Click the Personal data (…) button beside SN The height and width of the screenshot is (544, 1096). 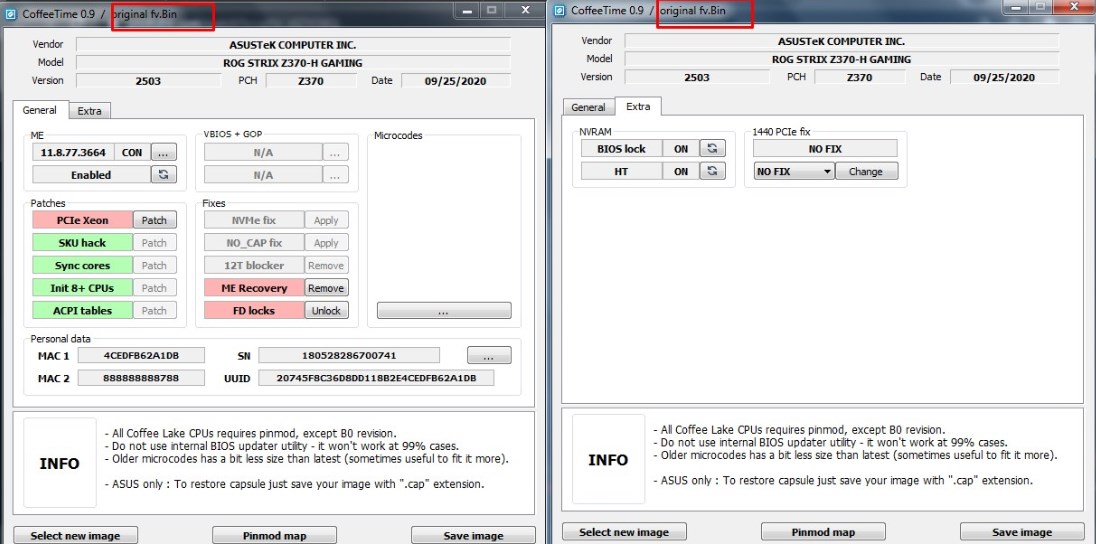pos(488,355)
